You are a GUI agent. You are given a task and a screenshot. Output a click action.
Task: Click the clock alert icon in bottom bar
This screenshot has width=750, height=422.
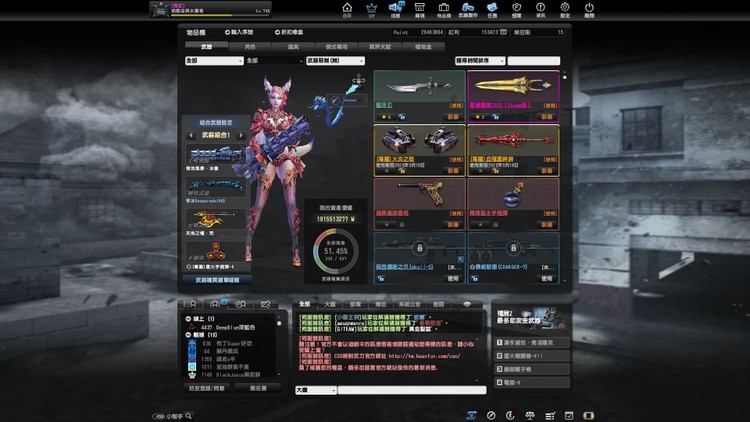(511, 415)
